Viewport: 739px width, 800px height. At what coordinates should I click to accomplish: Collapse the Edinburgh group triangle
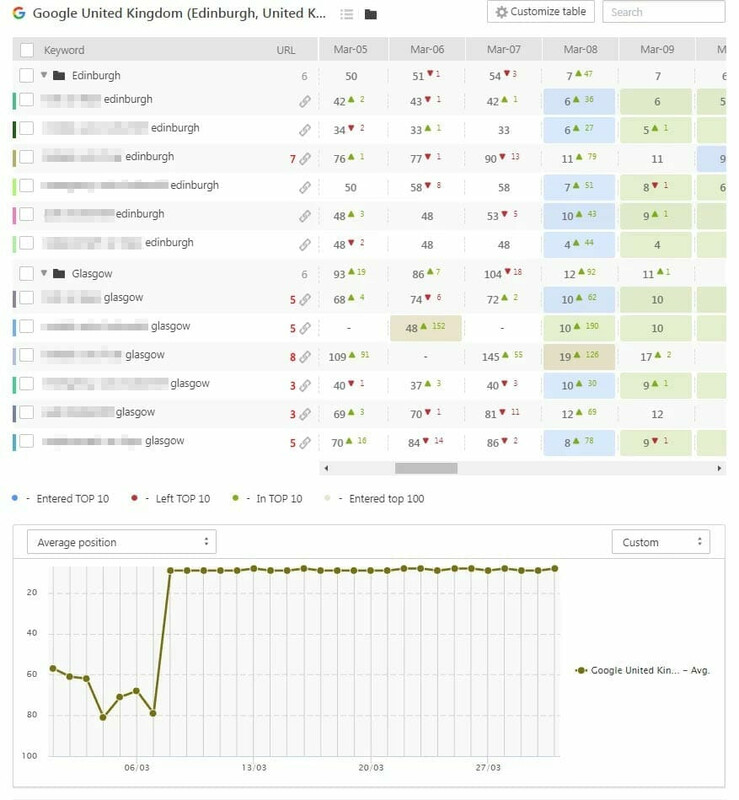click(44, 75)
